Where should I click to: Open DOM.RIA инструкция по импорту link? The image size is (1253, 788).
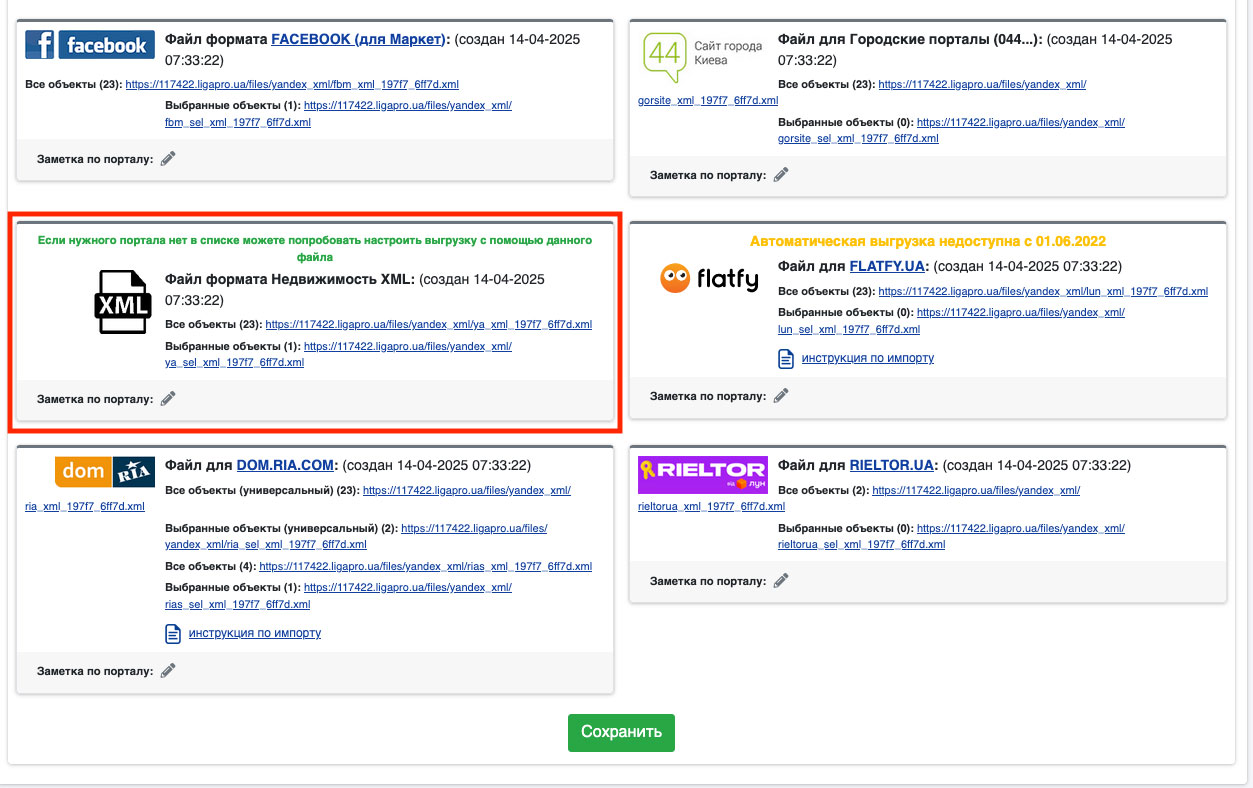(254, 633)
